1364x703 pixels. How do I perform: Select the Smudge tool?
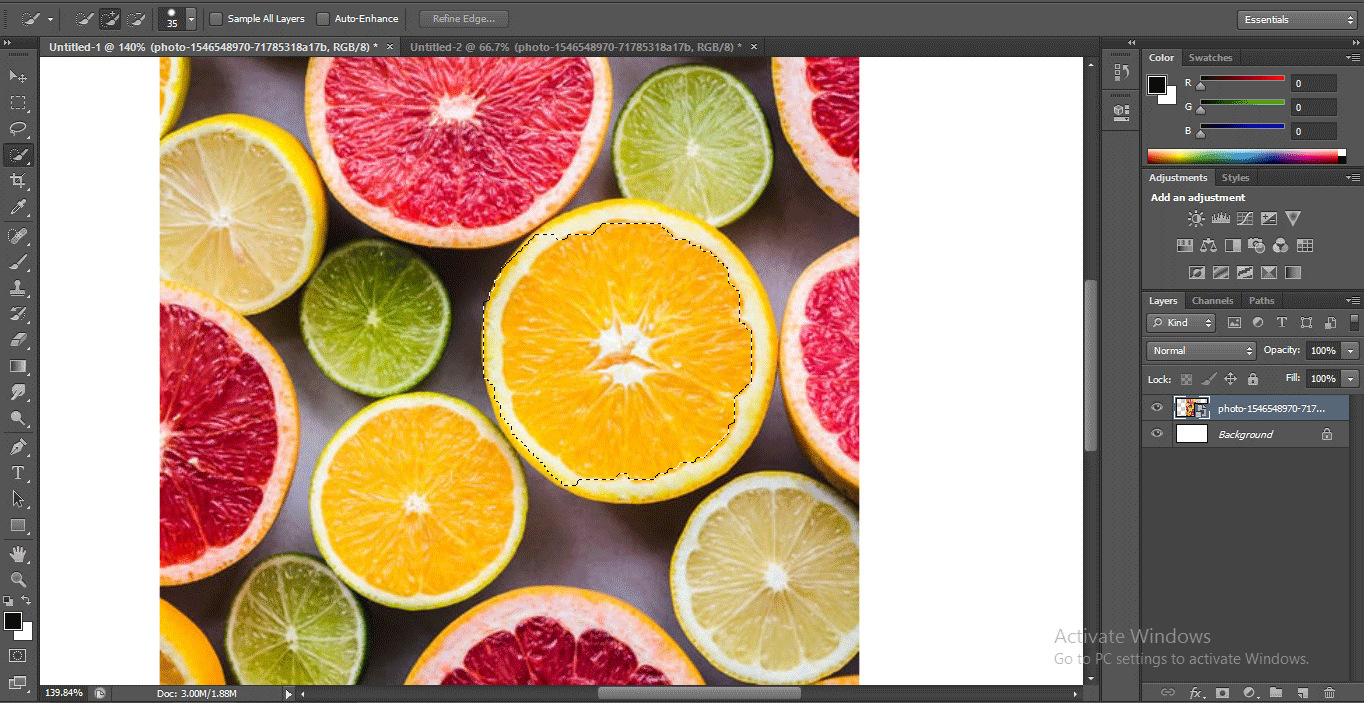[x=18, y=393]
